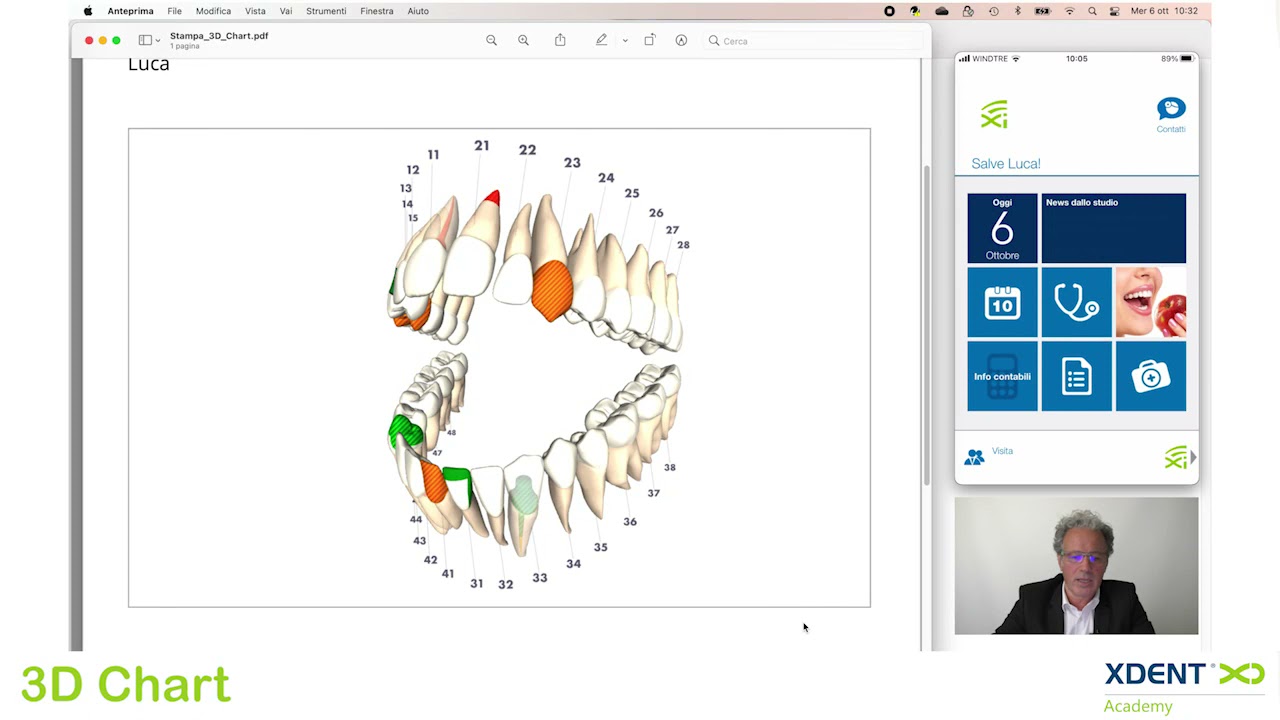Open the Share icon in Preview toolbar
This screenshot has height=720, width=1280.
point(560,40)
